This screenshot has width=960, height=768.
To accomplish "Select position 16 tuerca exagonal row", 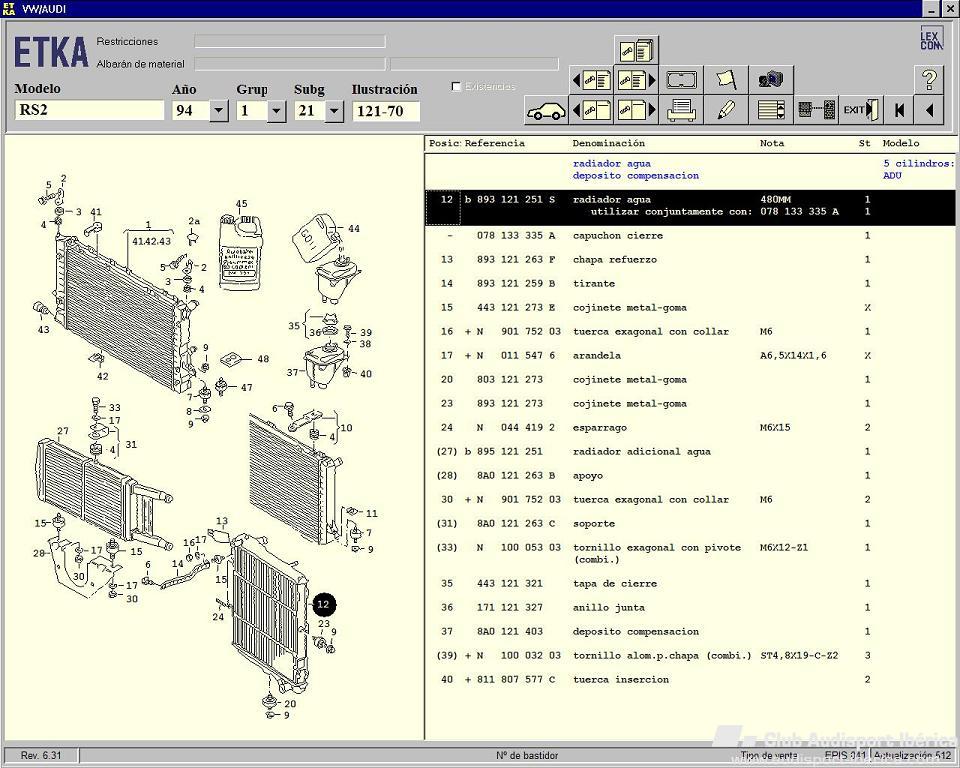I will point(690,331).
